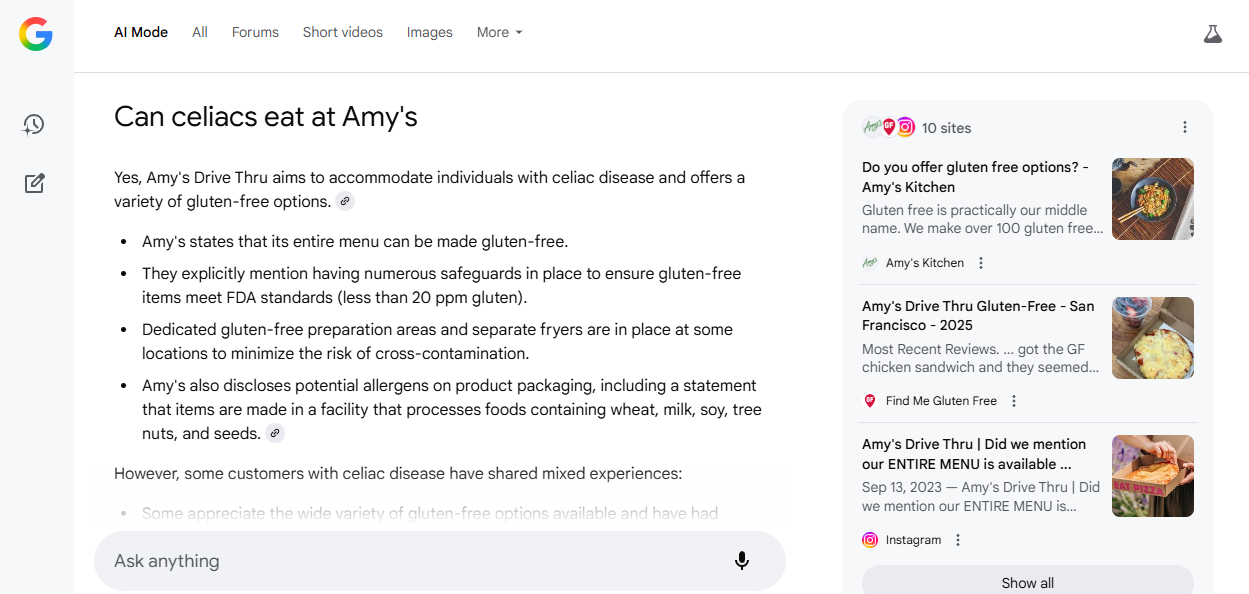Screen dimensions: 1249x594
Task: Open the three-dot menu next to Instagram
Action: point(958,540)
